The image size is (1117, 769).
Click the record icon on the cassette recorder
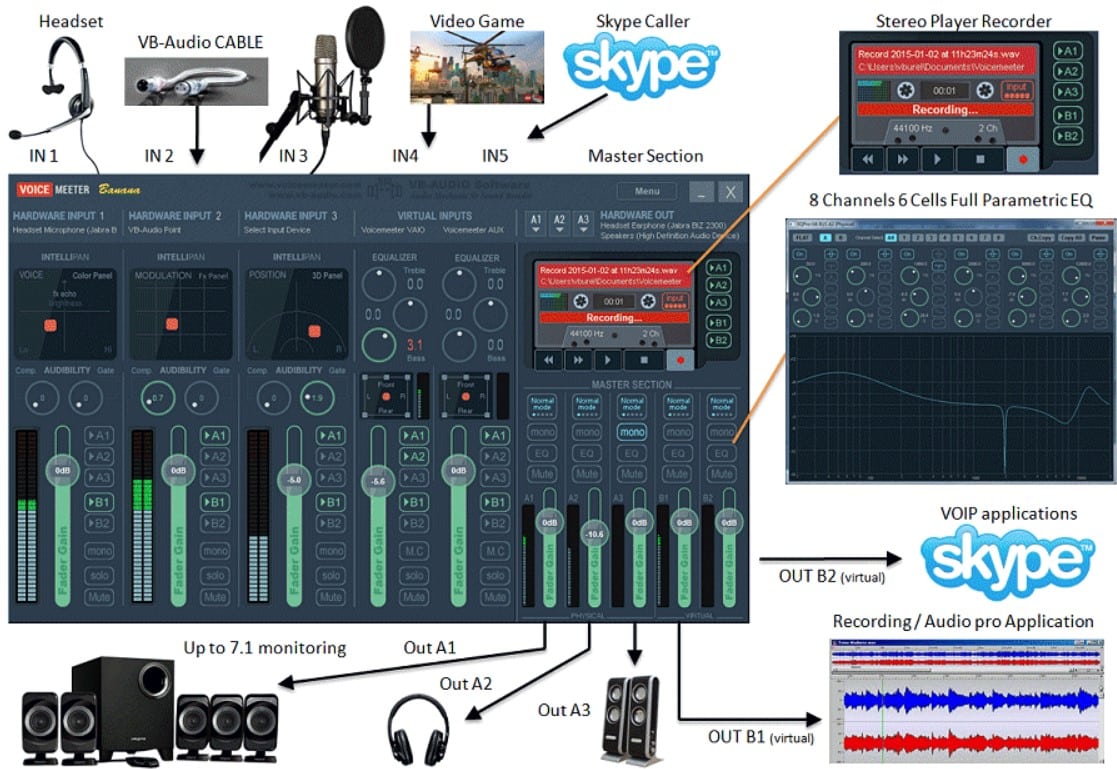point(680,360)
